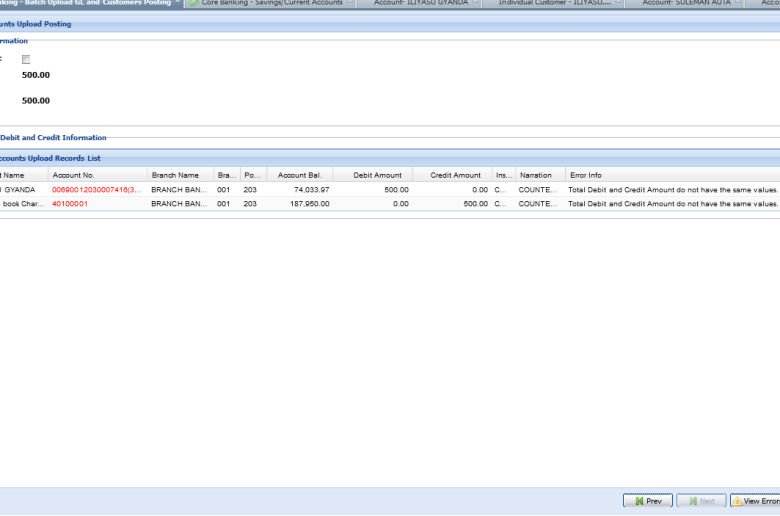Viewport: 780px width, 516px height.
Task: Click the Prev button
Action: click(647, 500)
